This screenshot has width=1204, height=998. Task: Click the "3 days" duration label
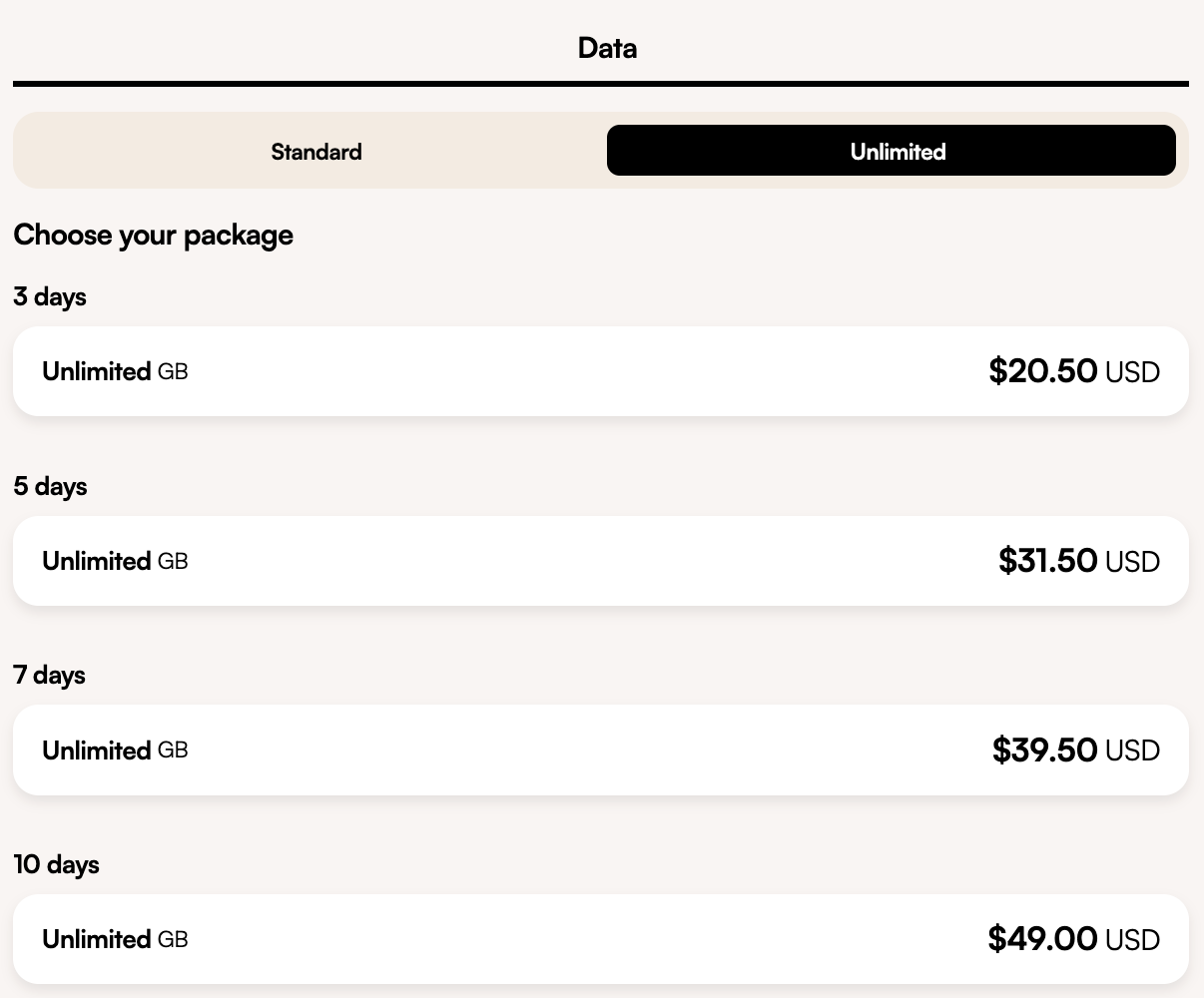tap(50, 296)
